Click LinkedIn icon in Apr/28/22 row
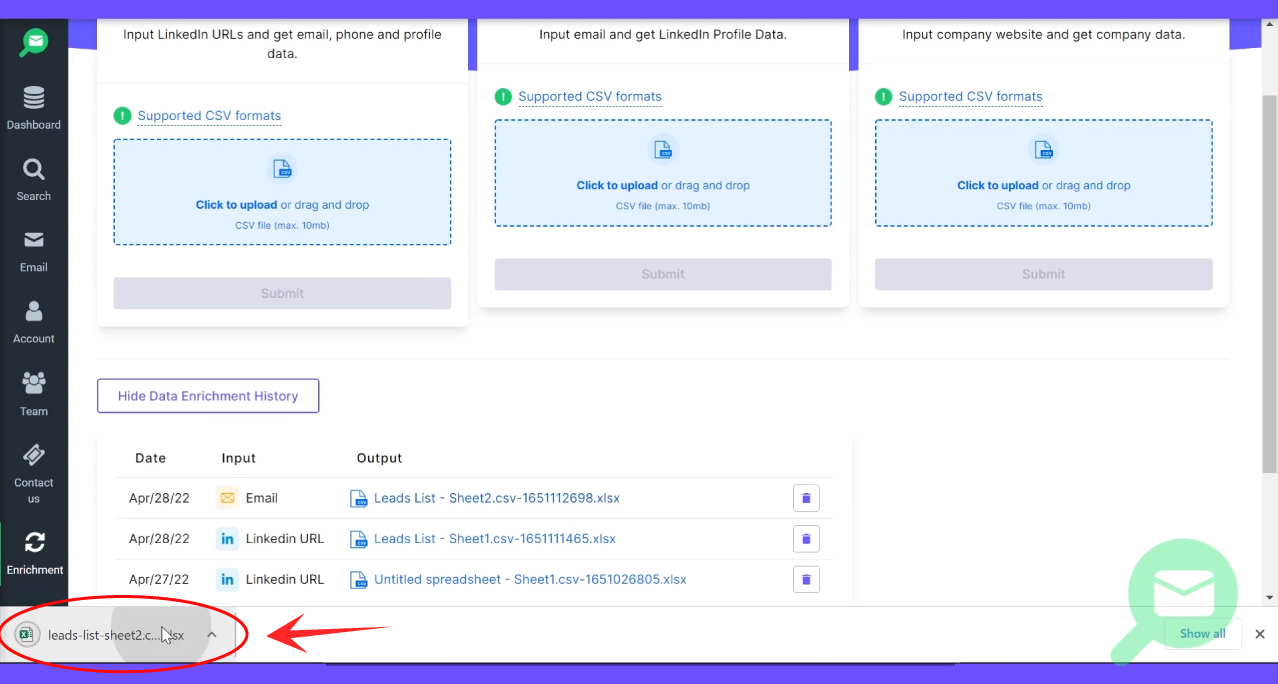 [228, 539]
